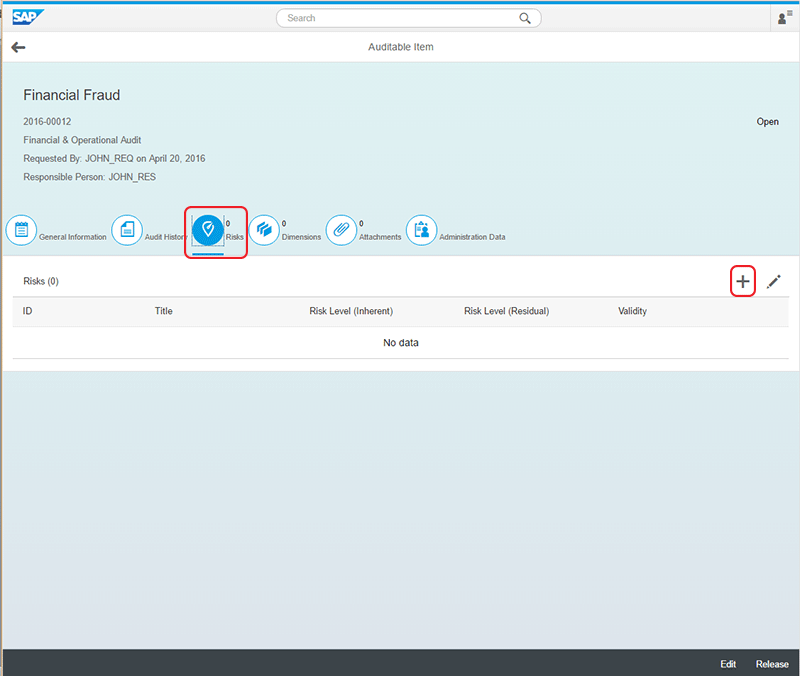Click the search magnifier icon
Image resolution: width=800 pixels, height=676 pixels.
(525, 18)
